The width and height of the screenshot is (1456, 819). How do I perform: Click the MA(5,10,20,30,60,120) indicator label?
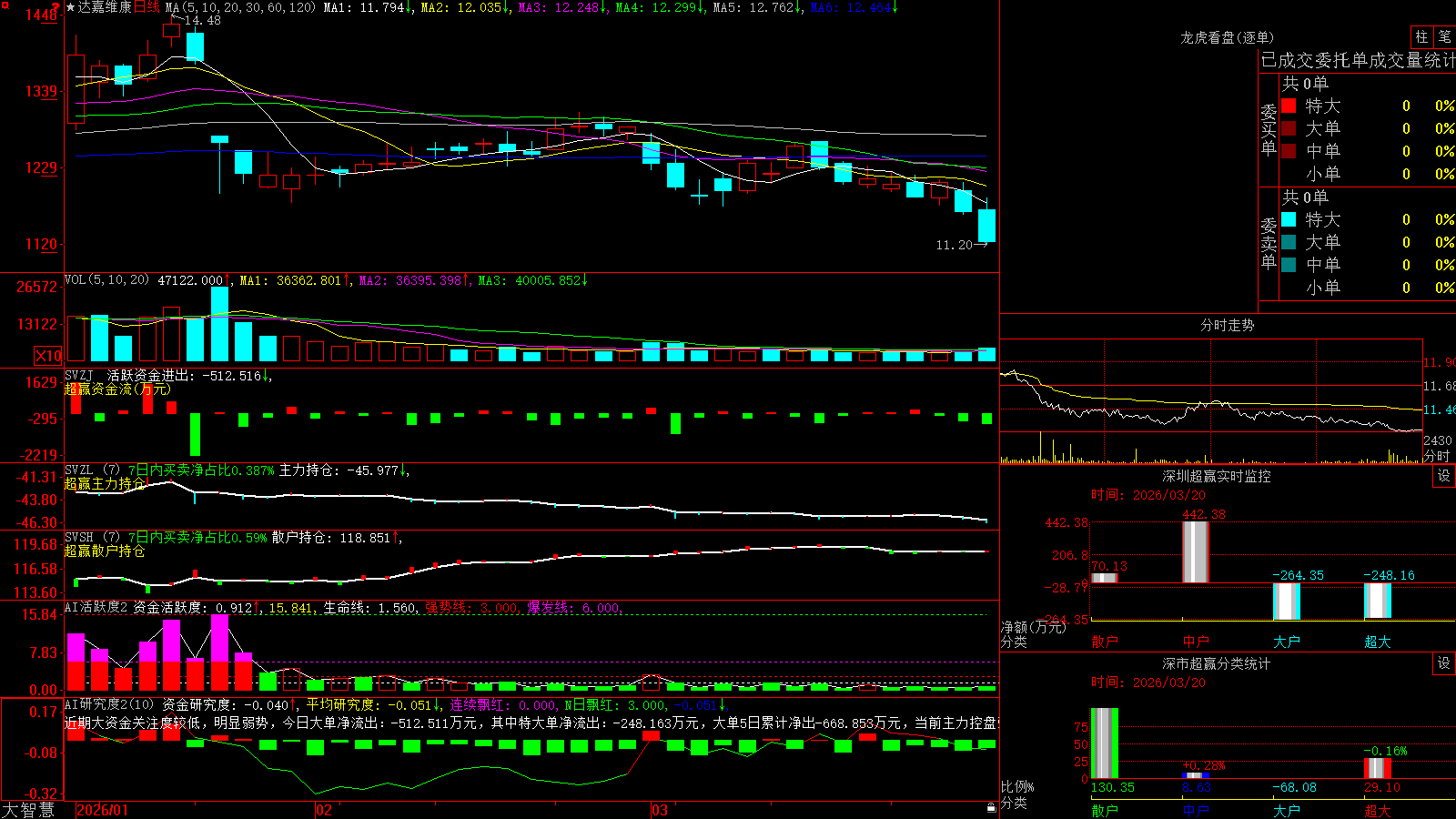point(240,7)
